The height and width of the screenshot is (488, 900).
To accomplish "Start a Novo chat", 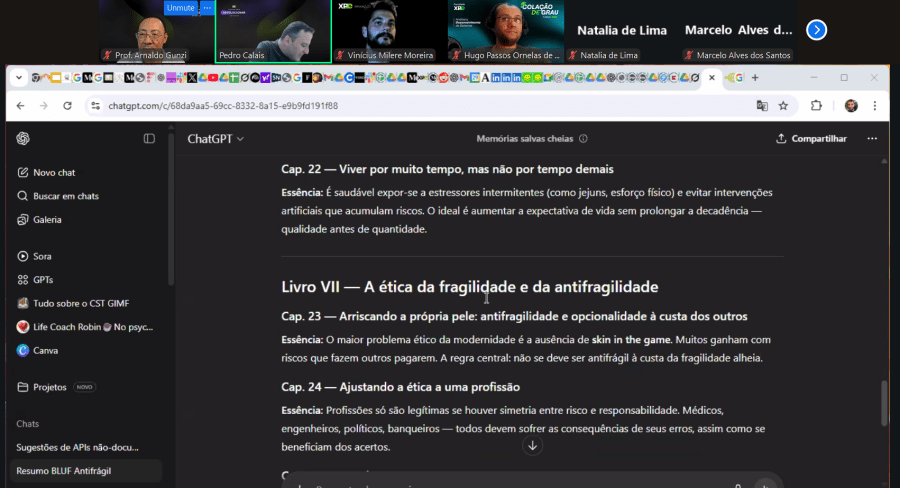I will (54, 172).
